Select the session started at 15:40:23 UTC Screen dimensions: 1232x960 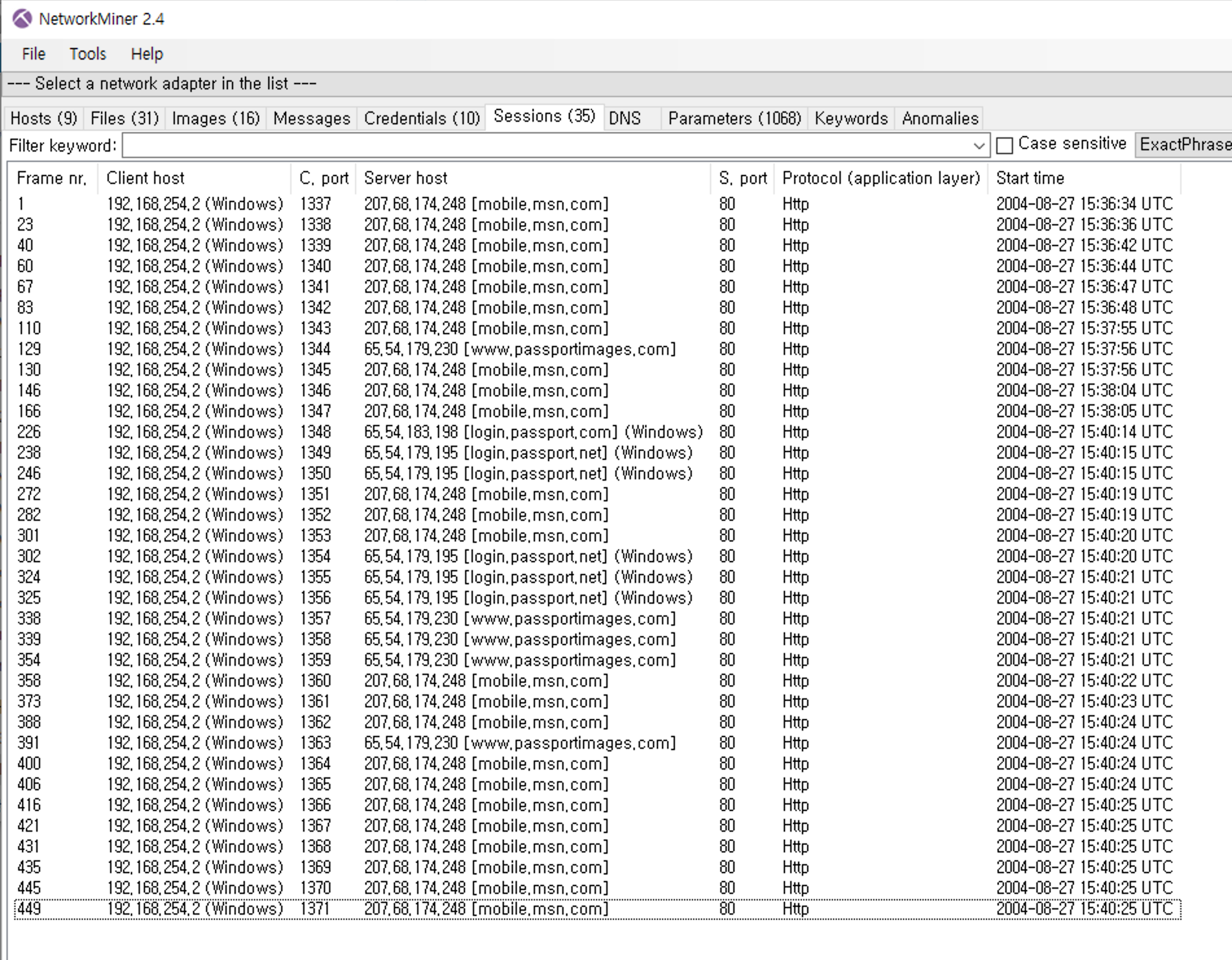597,702
